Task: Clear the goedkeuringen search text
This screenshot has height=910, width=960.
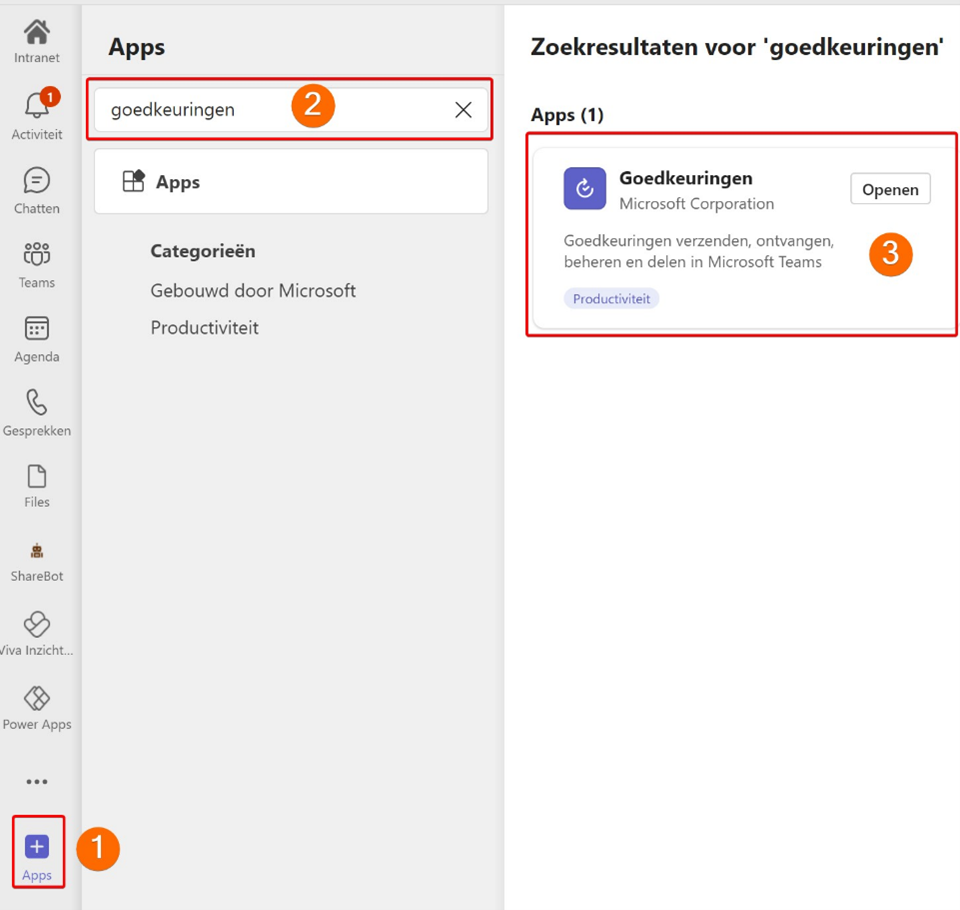Action: [x=463, y=110]
